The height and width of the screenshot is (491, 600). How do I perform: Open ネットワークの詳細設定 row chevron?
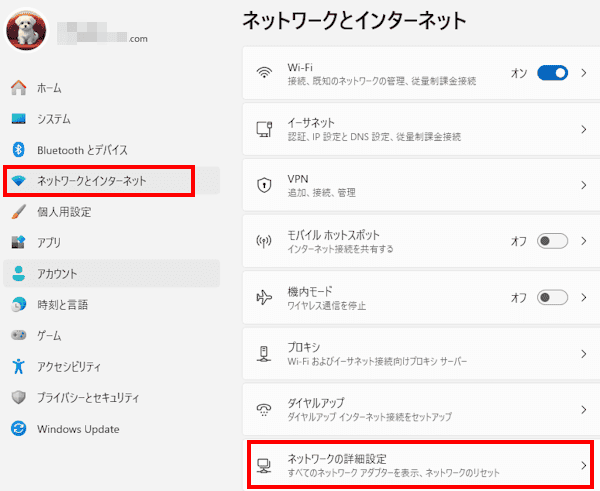pos(584,466)
